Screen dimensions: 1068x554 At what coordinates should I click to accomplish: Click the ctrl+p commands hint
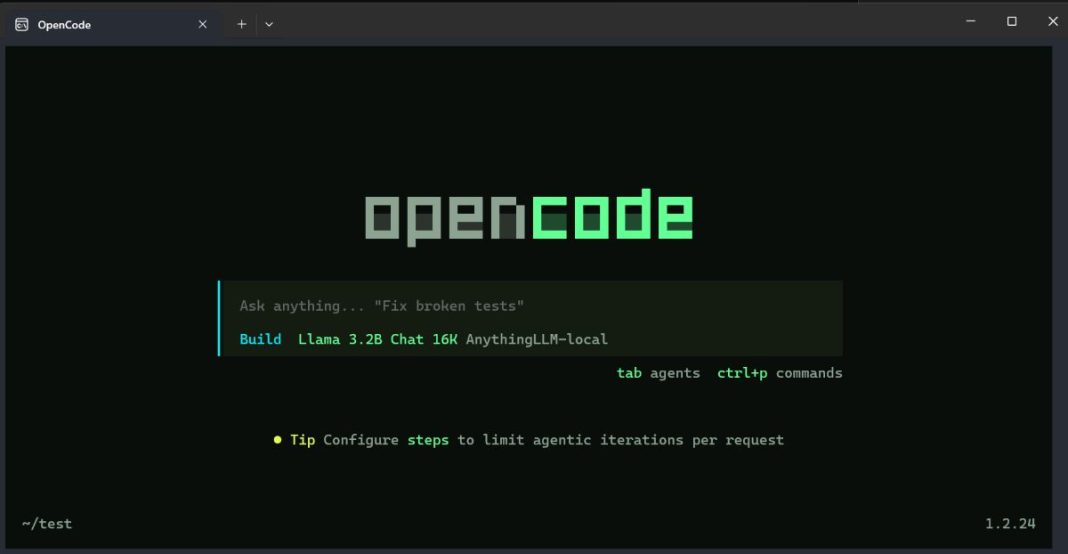[779, 373]
